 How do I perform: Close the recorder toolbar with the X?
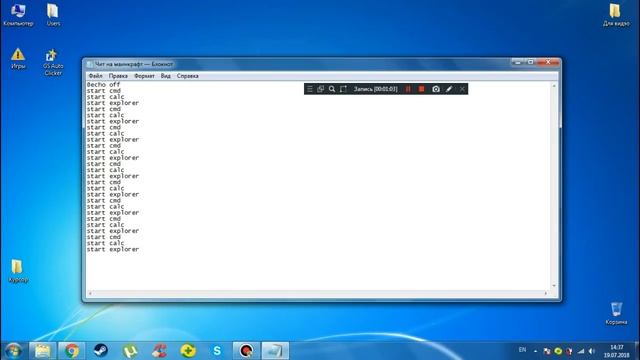point(462,89)
